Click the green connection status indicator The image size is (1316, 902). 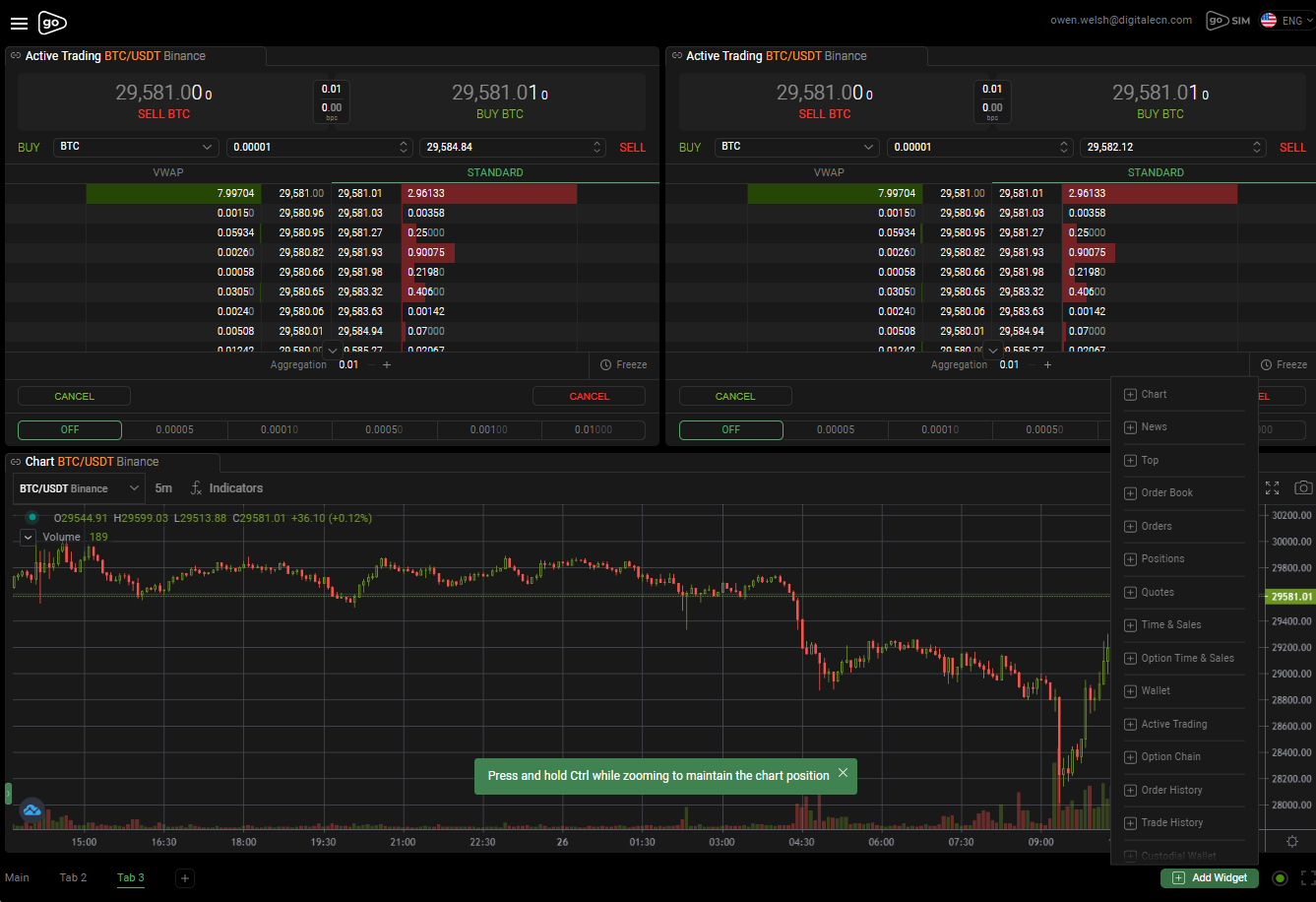[1280, 878]
